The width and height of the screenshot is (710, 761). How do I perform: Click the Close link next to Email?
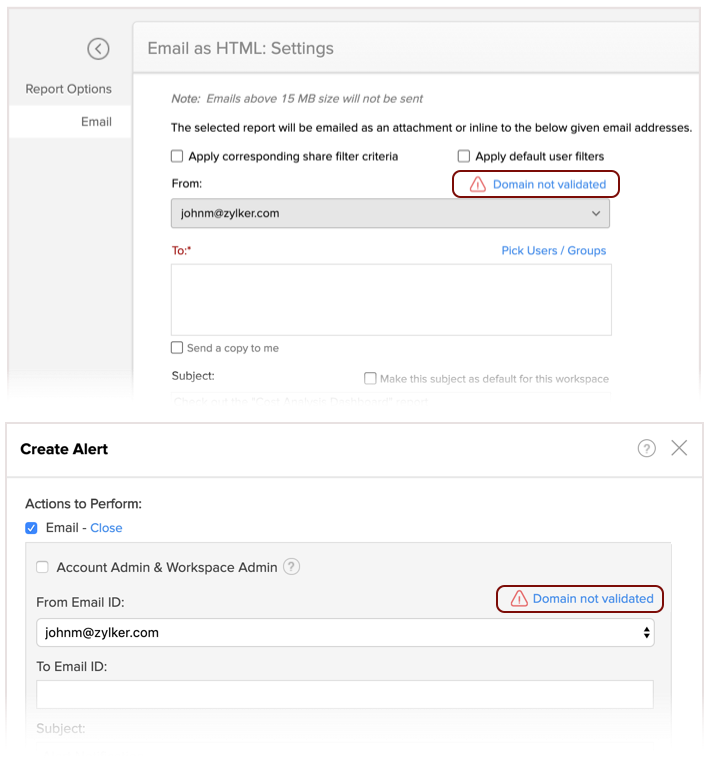[x=106, y=528]
